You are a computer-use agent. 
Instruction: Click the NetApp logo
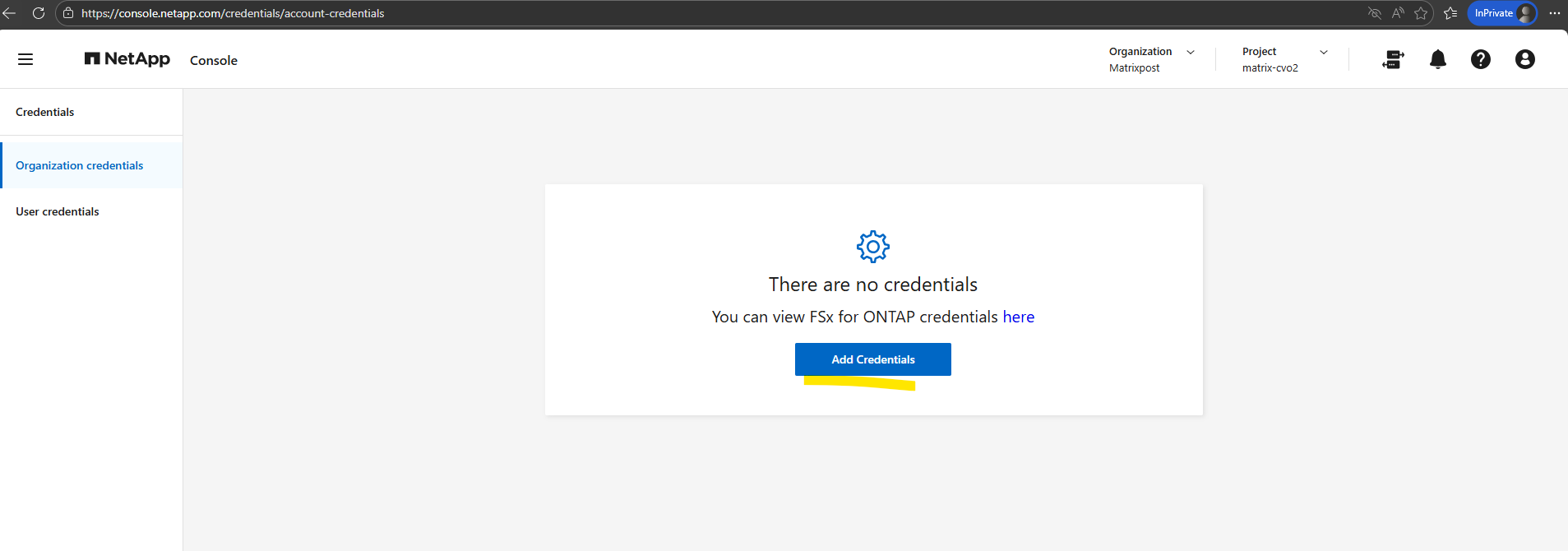point(127,59)
